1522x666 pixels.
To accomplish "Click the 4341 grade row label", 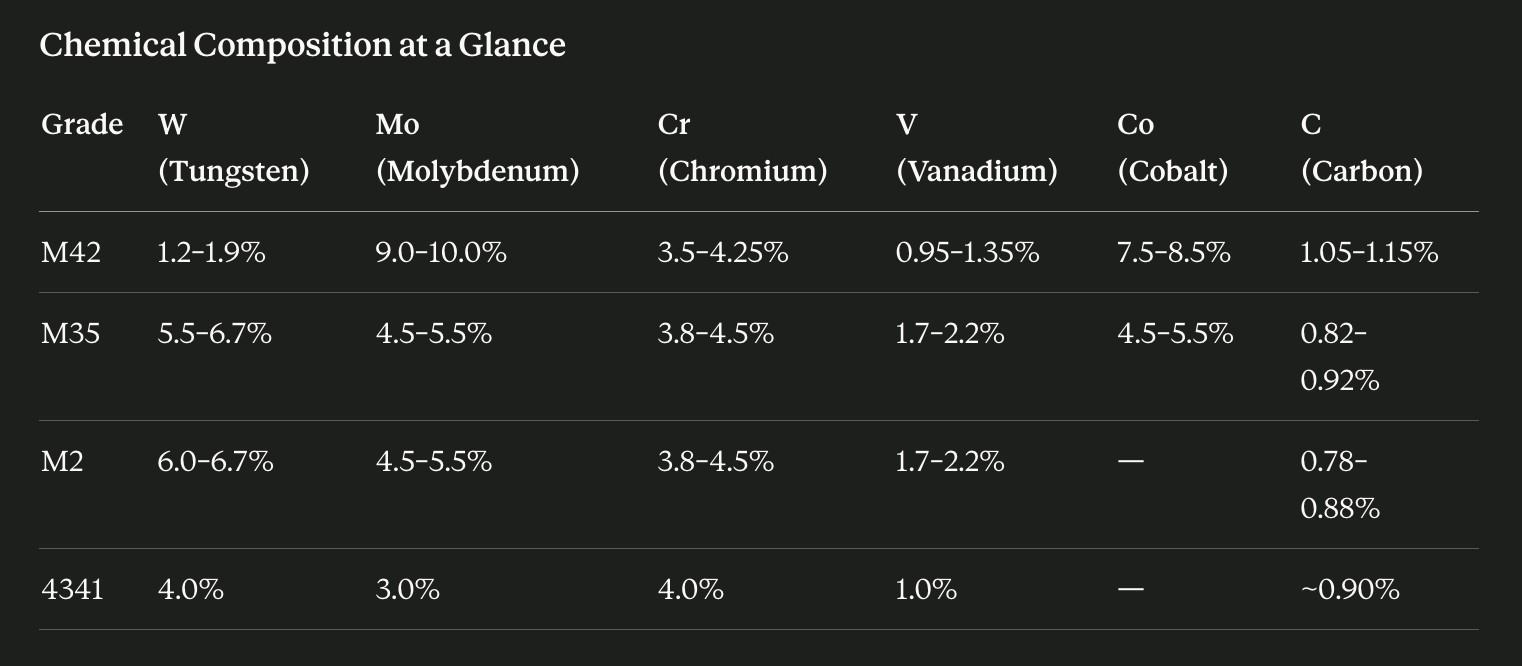I will 72,589.
